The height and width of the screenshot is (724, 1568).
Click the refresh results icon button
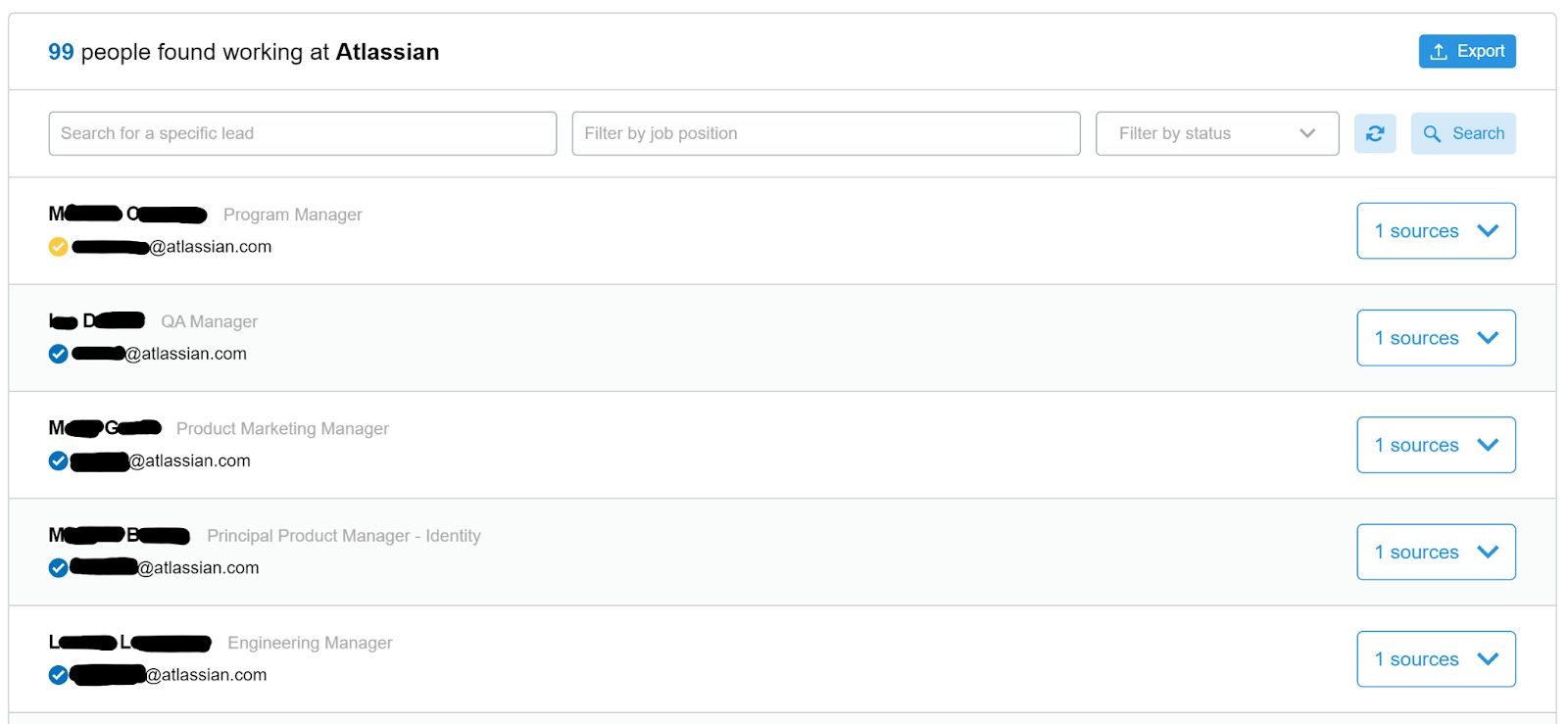click(1374, 133)
